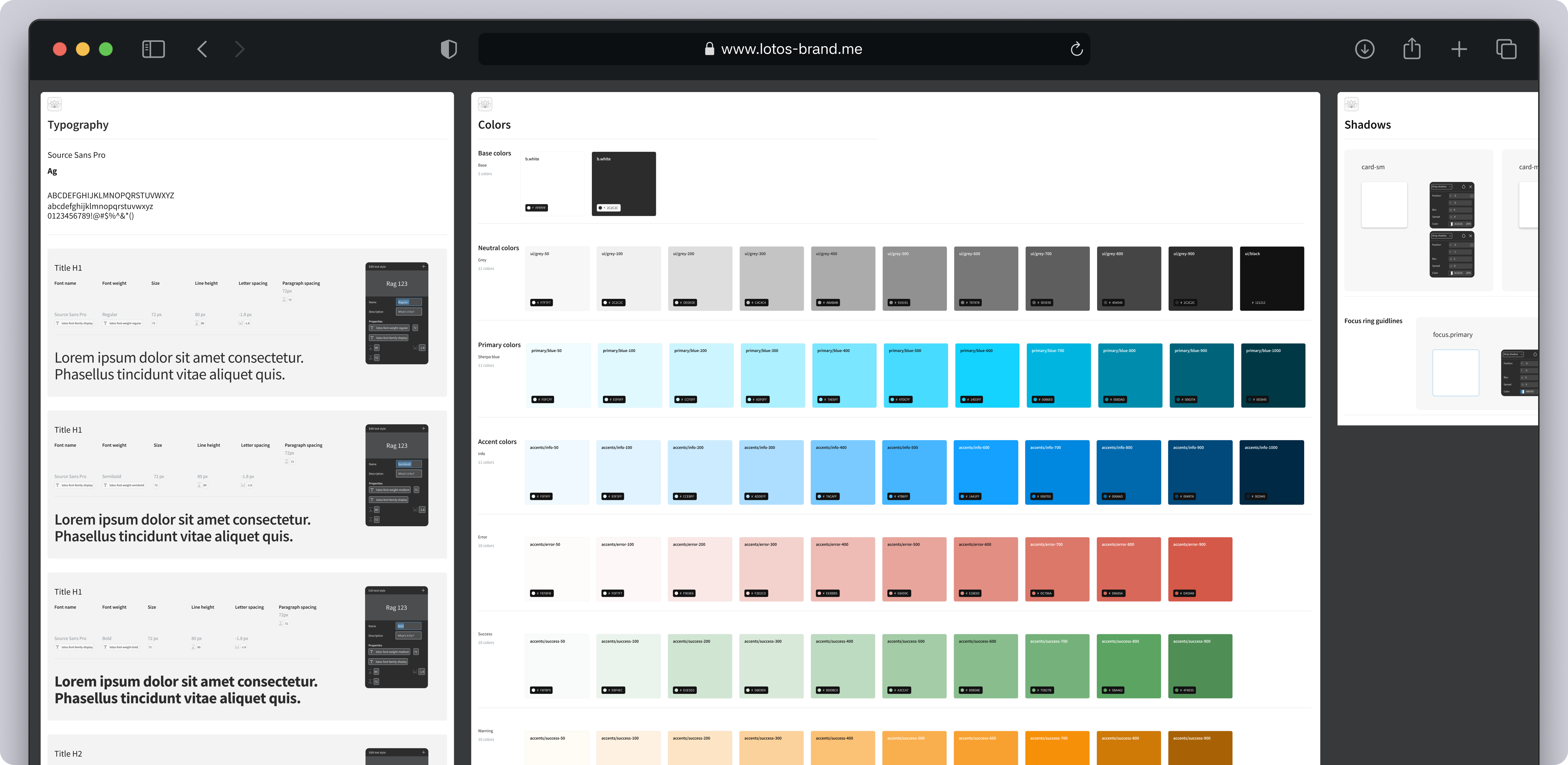Click the Rag 123 preview in the Semibold card

tap(397, 446)
